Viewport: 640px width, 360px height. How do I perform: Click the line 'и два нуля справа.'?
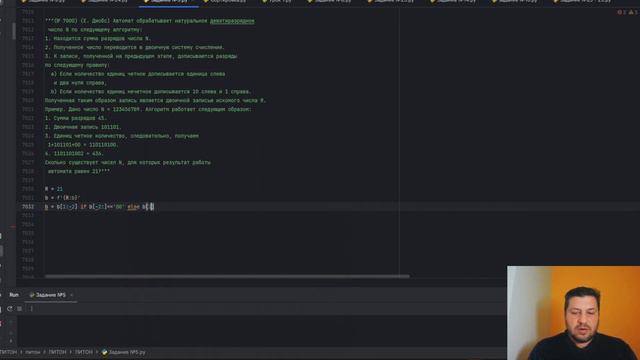pos(80,83)
